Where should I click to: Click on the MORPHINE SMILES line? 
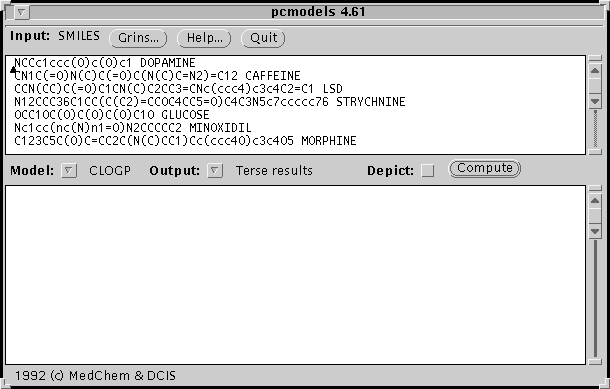[x=185, y=141]
